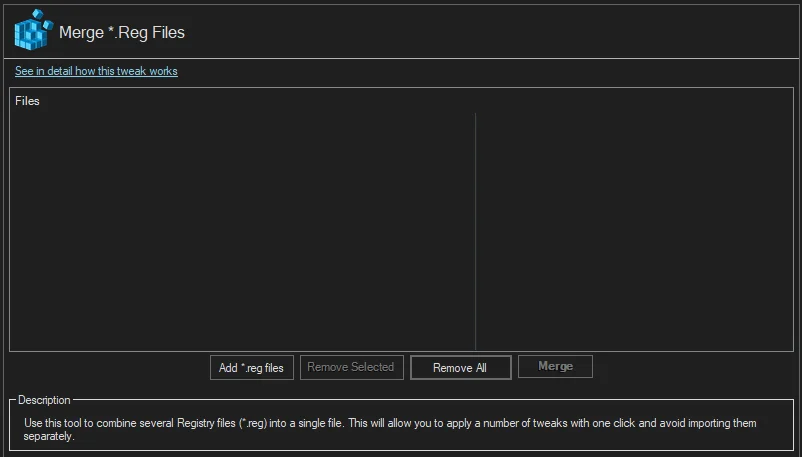Click the Description group label
802x457 pixels.
point(44,400)
